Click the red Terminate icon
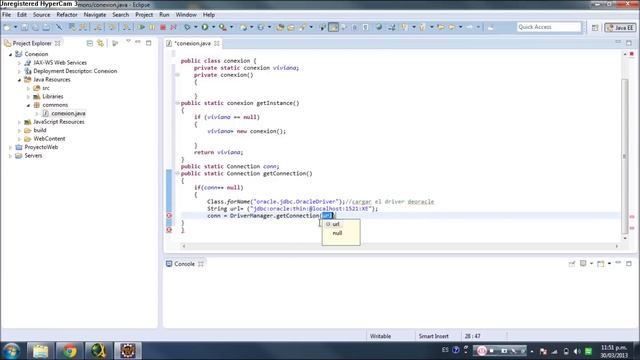 coord(163,27)
